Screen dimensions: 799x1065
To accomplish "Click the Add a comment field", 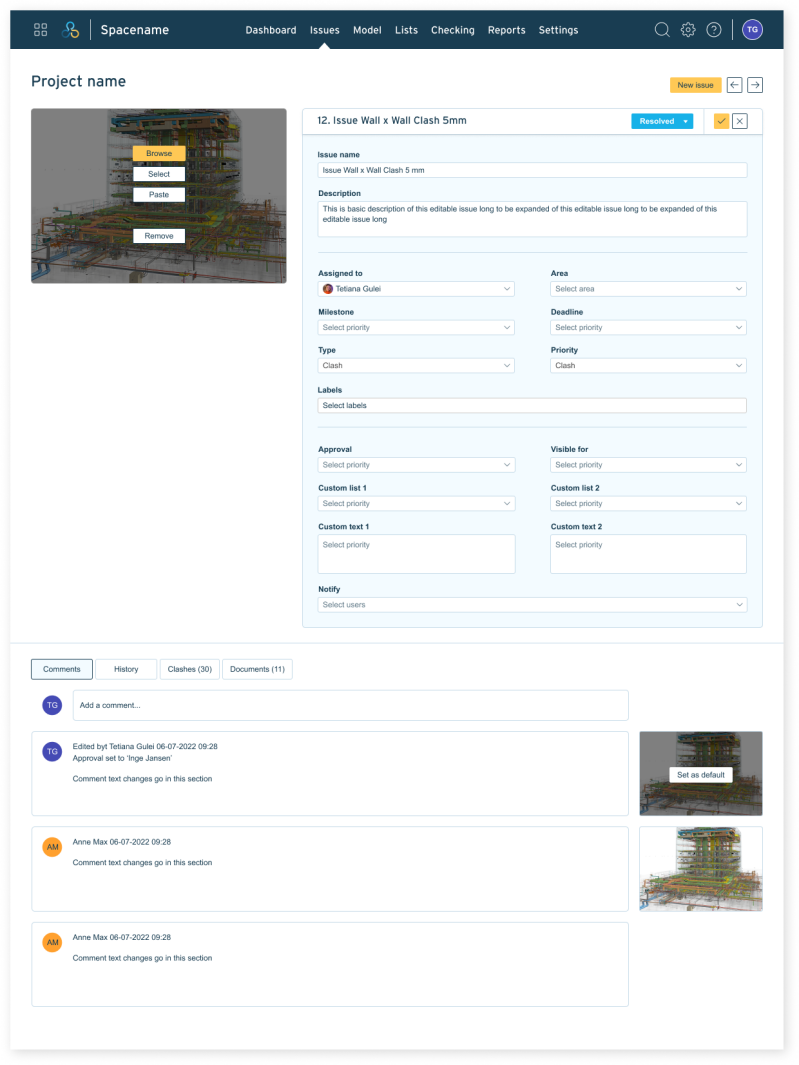I will pos(351,705).
